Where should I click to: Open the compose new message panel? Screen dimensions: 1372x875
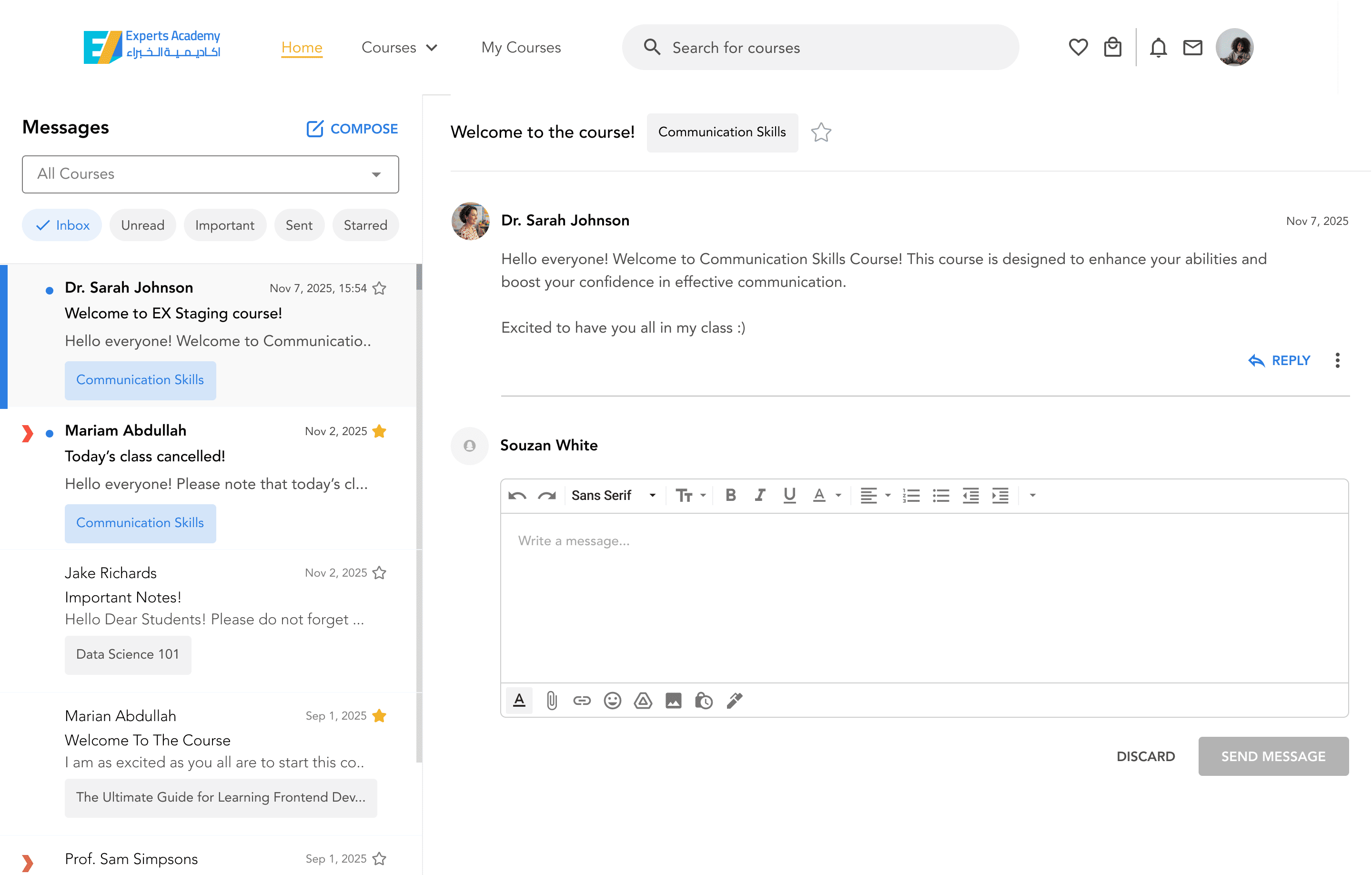(351, 128)
